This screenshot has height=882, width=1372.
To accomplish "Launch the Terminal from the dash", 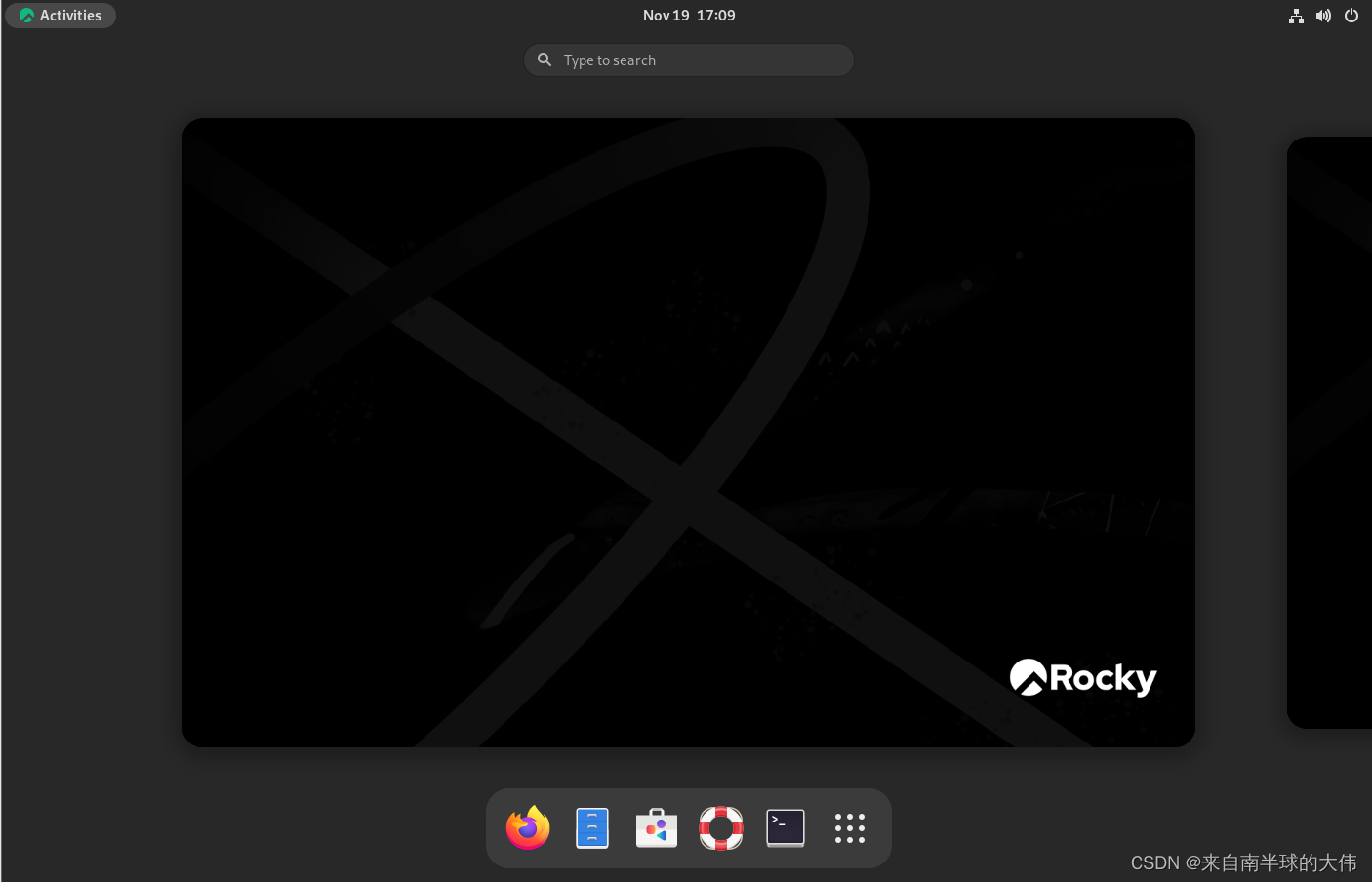I will [786, 828].
